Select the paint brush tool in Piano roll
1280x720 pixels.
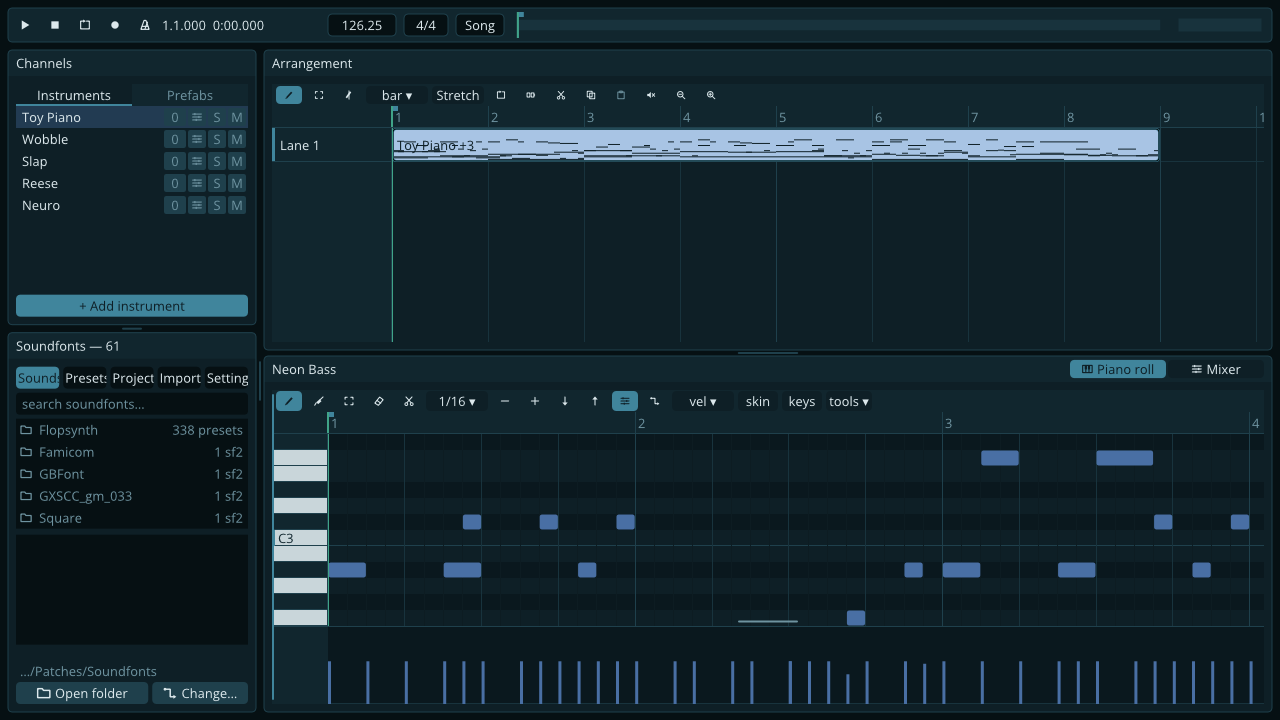pyautogui.click(x=319, y=401)
